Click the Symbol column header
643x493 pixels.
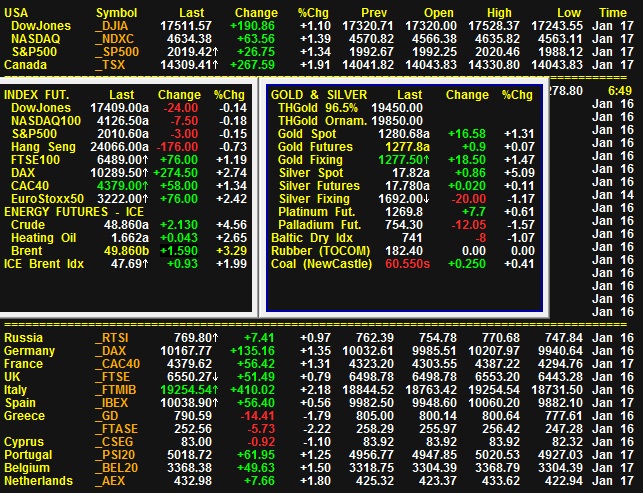coord(116,13)
